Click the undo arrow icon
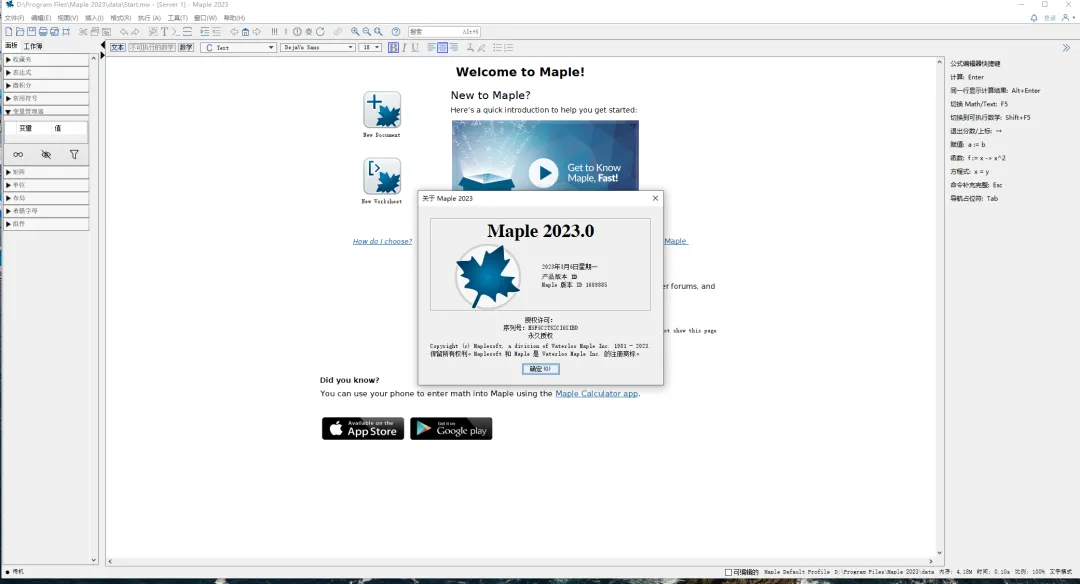The image size is (1080, 584). [124, 32]
